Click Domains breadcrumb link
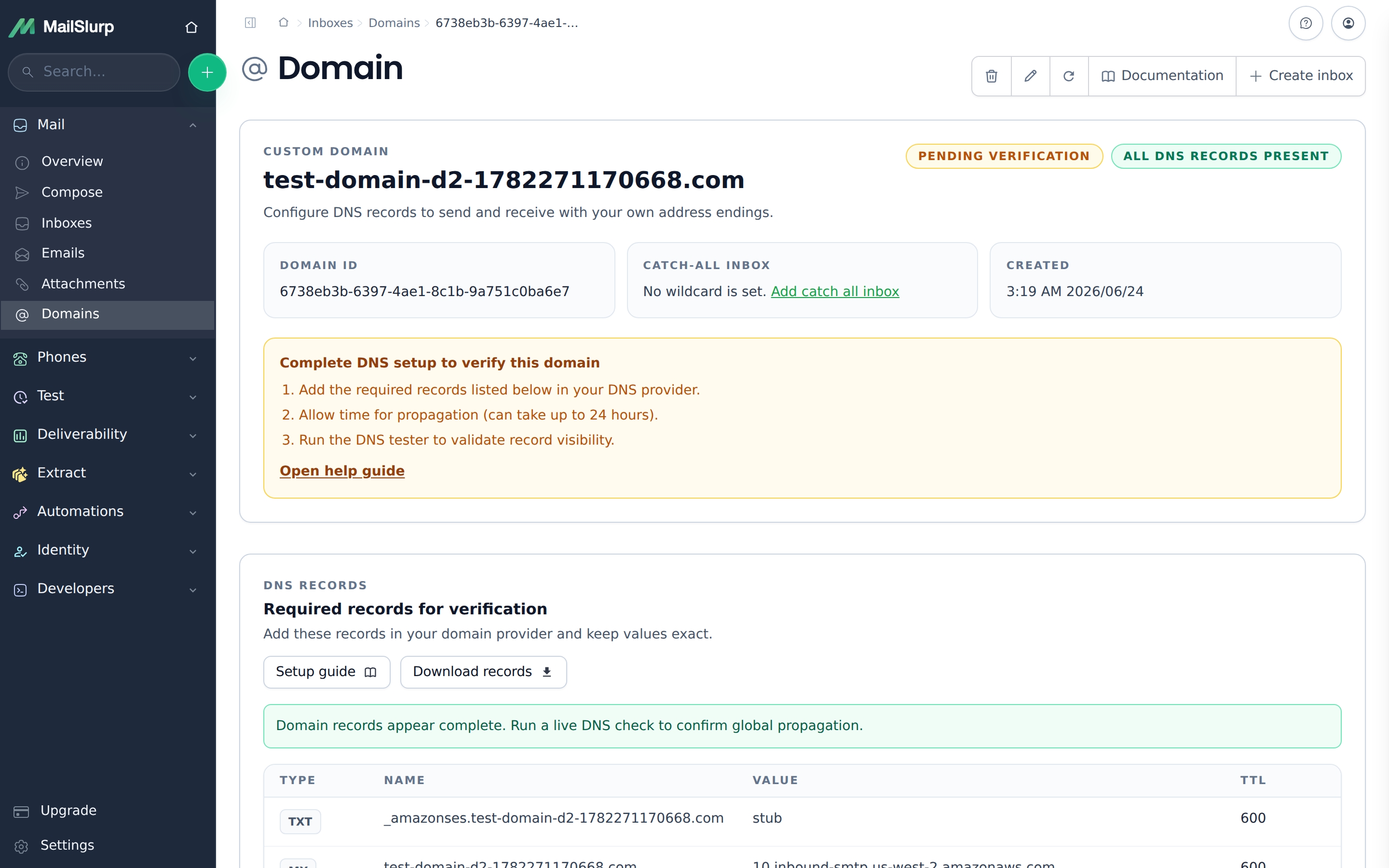This screenshot has width=1389, height=868. click(394, 23)
